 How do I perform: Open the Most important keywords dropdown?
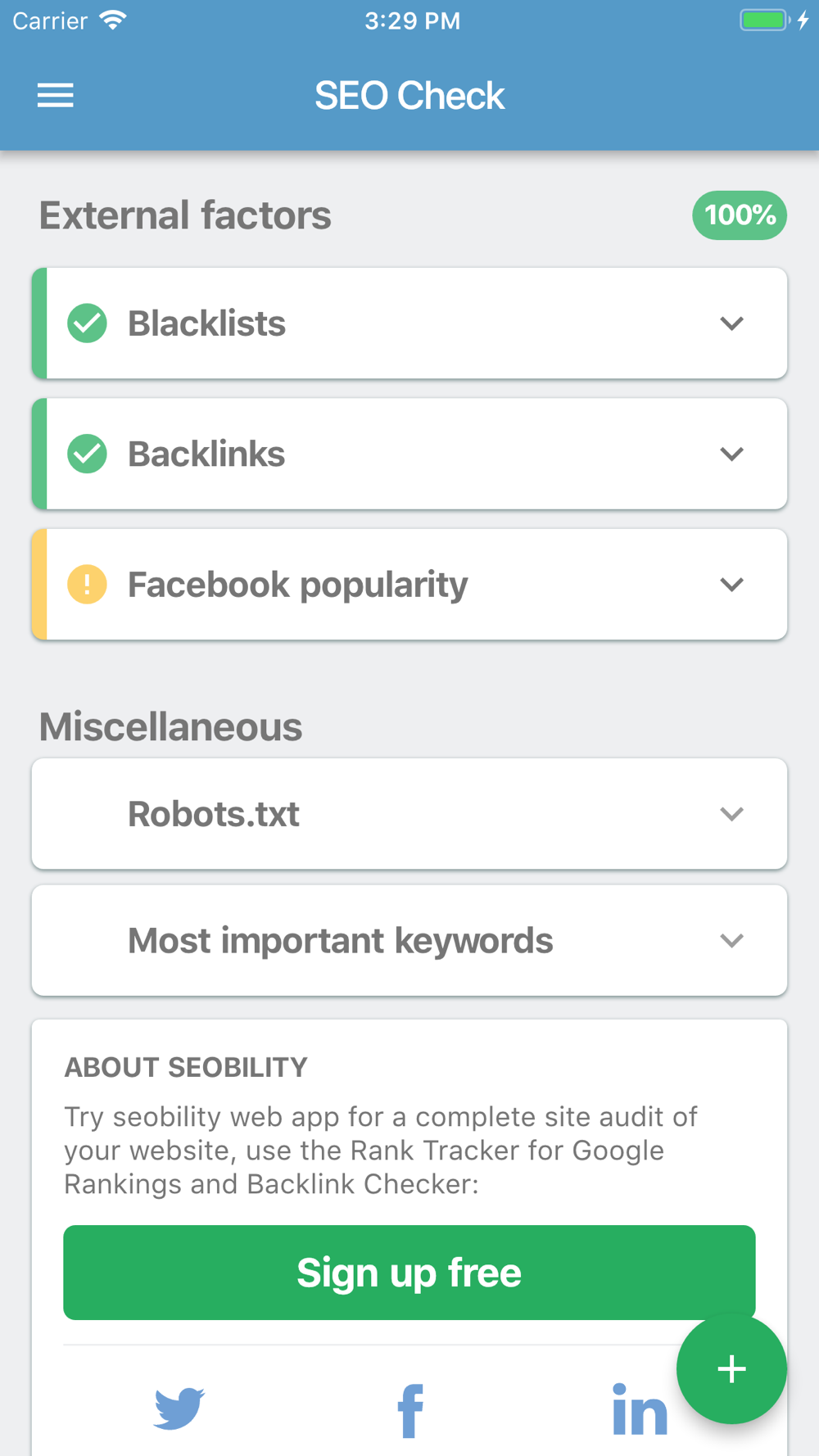pos(732,940)
